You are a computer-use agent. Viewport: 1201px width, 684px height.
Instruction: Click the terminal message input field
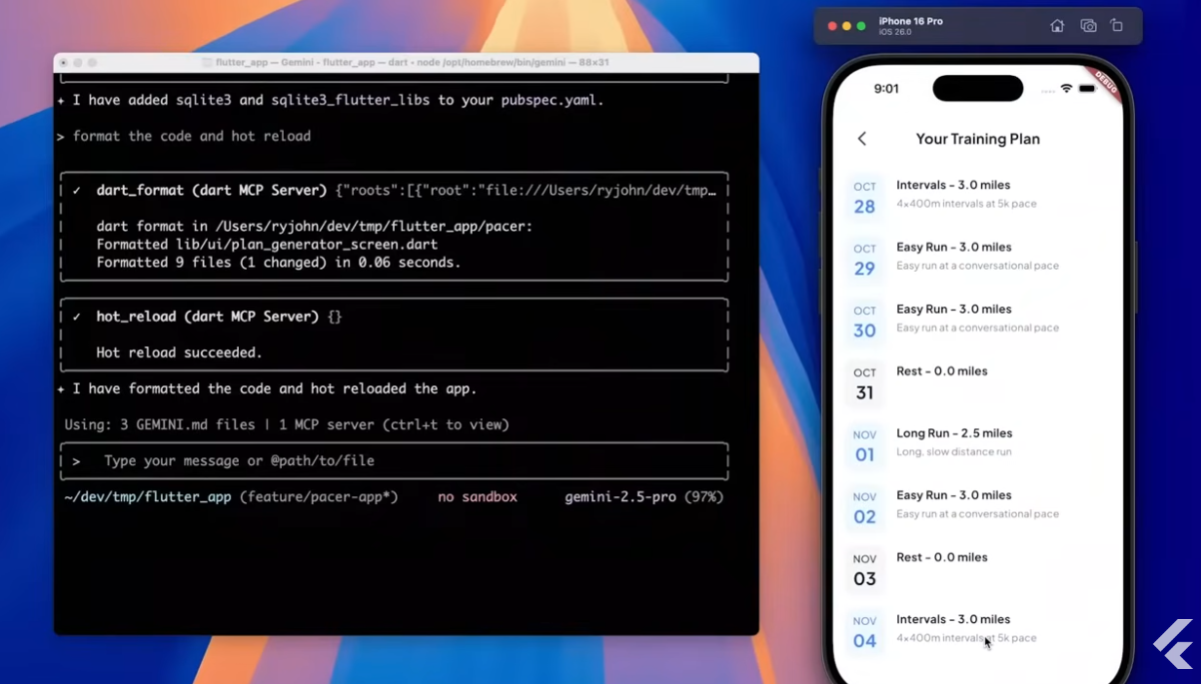395,461
